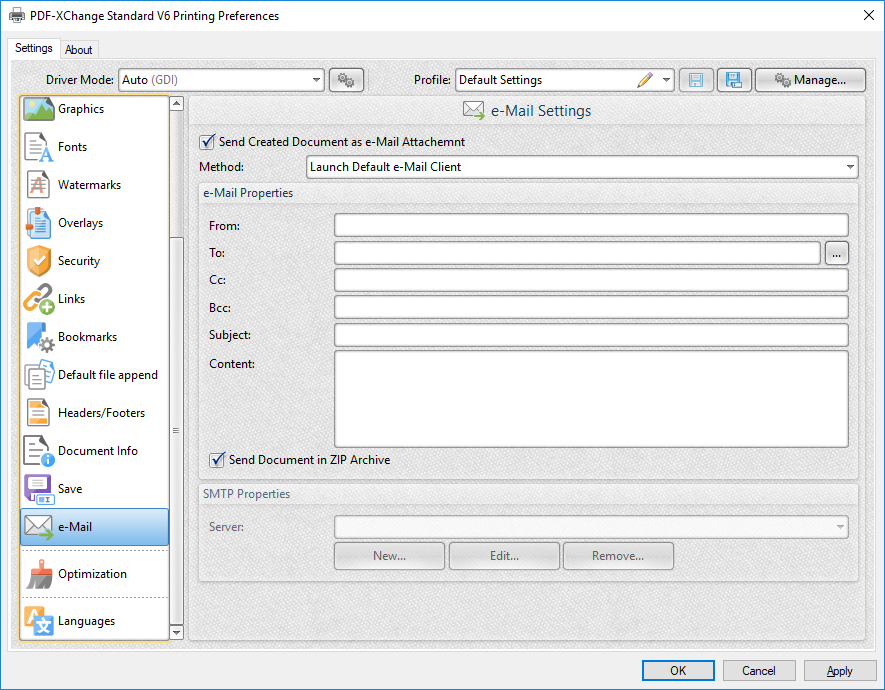The height and width of the screenshot is (690, 885).
Task: Open the Document Info icon
Action: coord(38,451)
